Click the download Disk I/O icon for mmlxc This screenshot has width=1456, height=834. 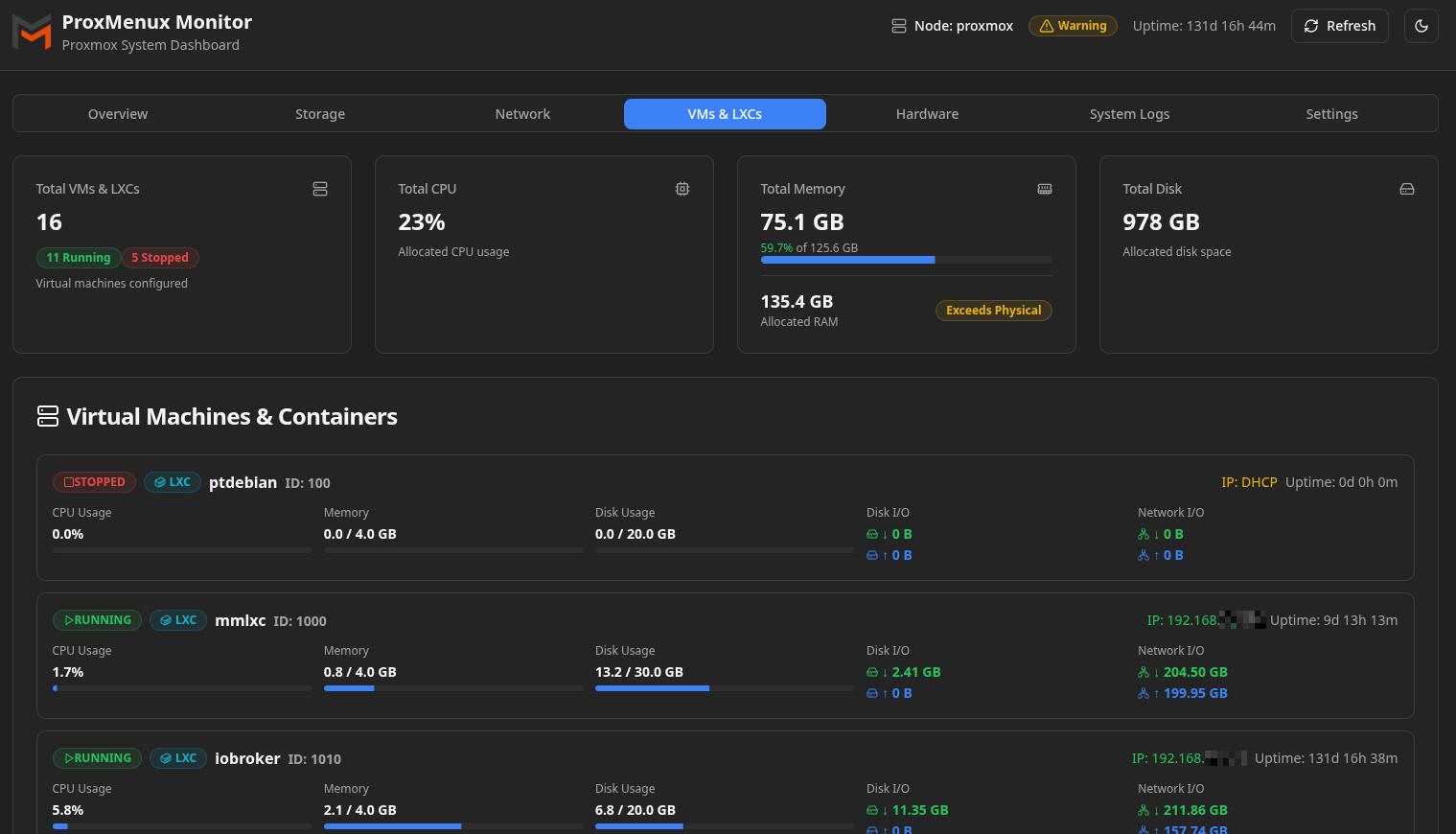[872, 672]
